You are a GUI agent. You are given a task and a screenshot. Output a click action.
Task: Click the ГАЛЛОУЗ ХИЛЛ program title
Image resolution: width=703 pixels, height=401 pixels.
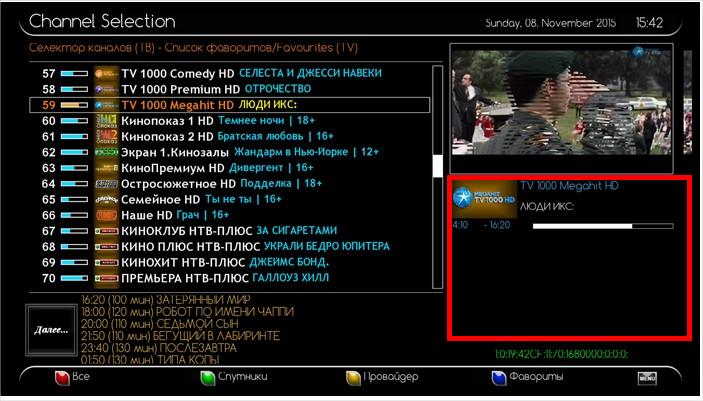pyautogui.click(x=291, y=278)
